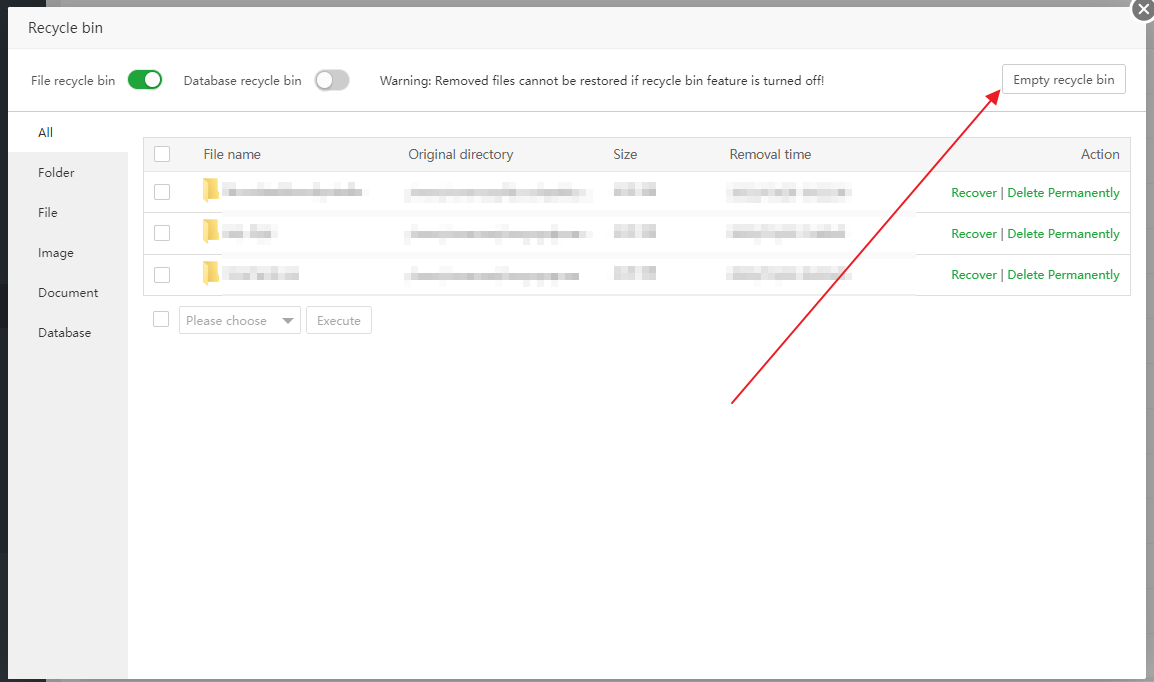Close the Recycle bin dialog
The height and width of the screenshot is (682, 1154).
coord(1143,10)
